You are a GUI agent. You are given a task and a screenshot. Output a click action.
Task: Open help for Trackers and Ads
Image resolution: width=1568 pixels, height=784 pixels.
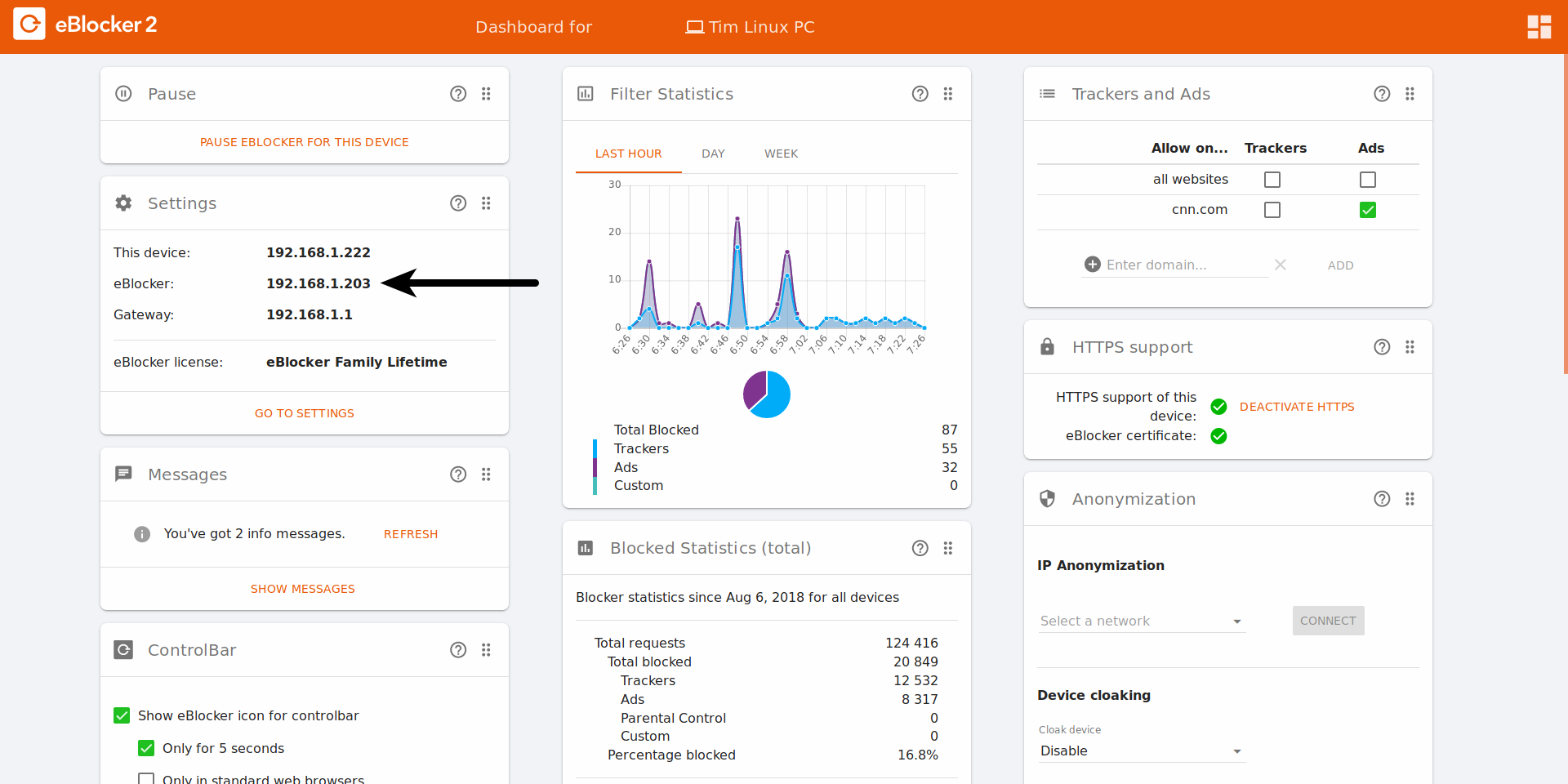coord(1382,94)
